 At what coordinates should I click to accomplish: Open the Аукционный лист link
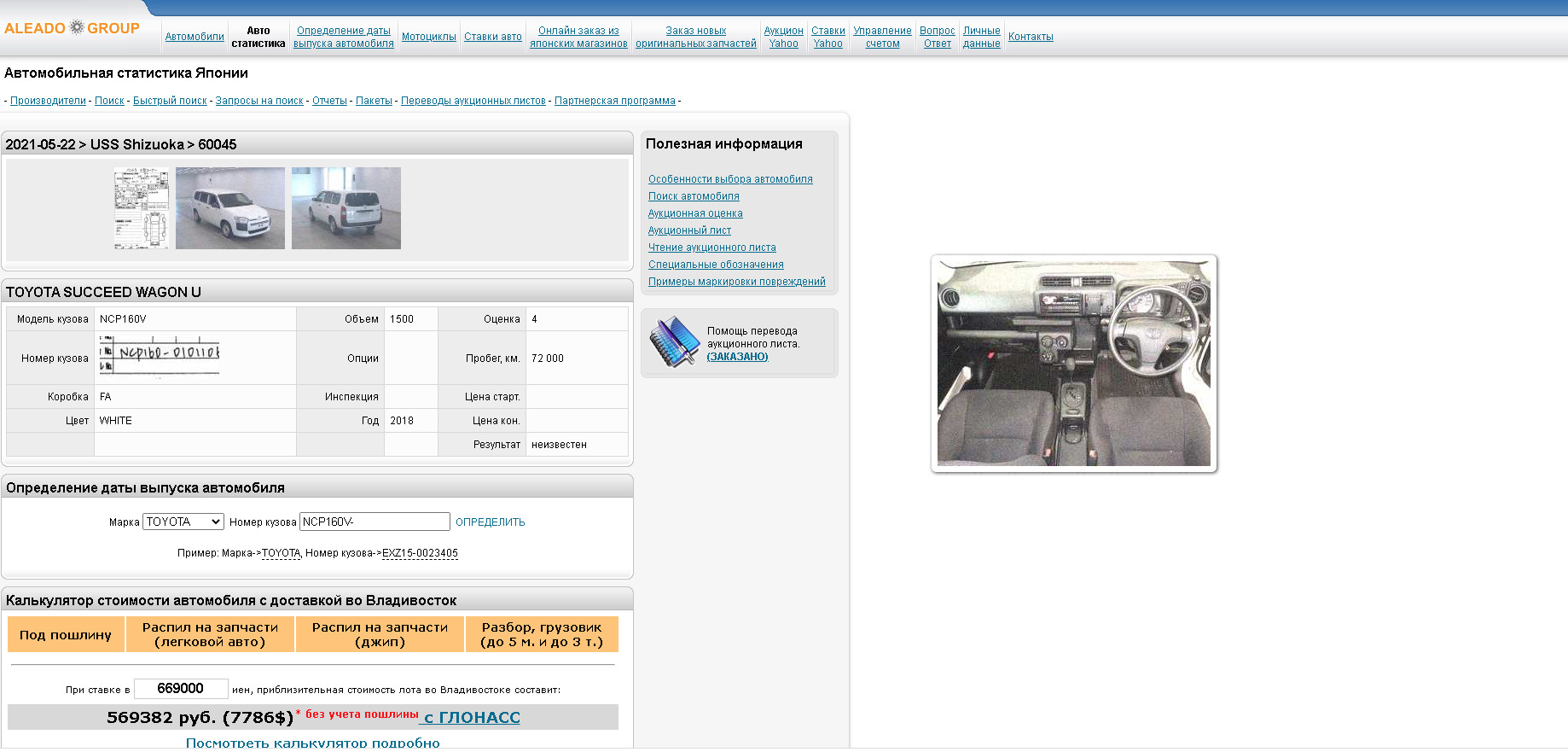click(x=689, y=230)
